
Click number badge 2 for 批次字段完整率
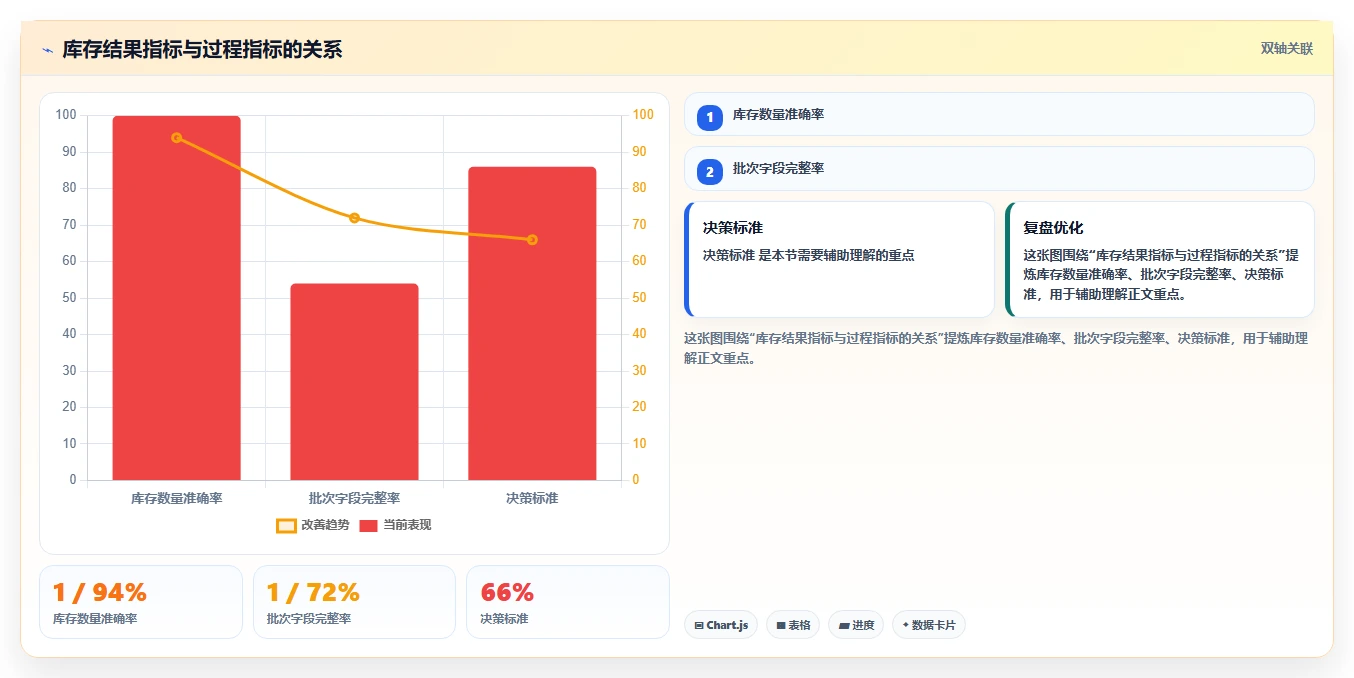click(x=710, y=172)
